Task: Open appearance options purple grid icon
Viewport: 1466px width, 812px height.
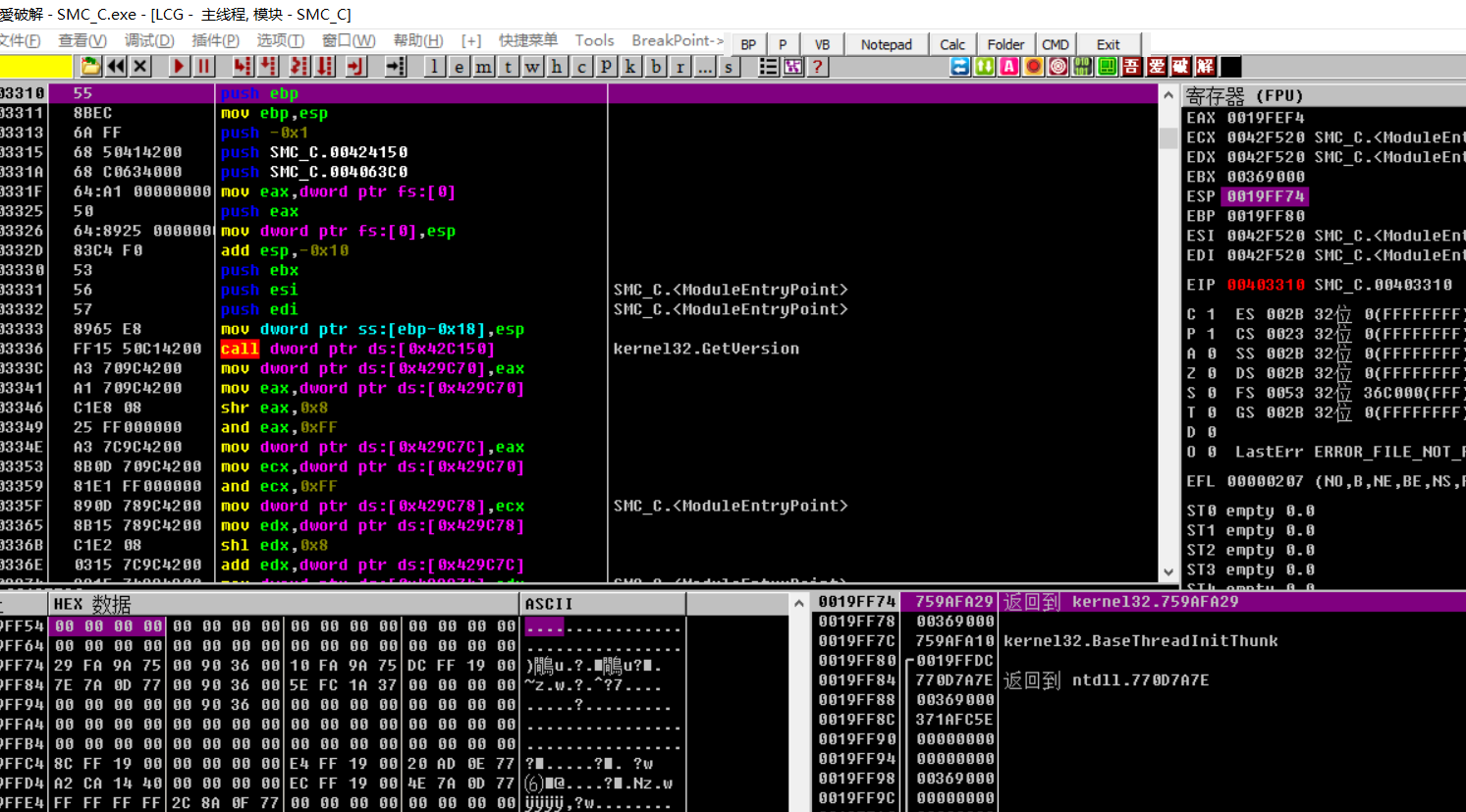Action: [793, 67]
